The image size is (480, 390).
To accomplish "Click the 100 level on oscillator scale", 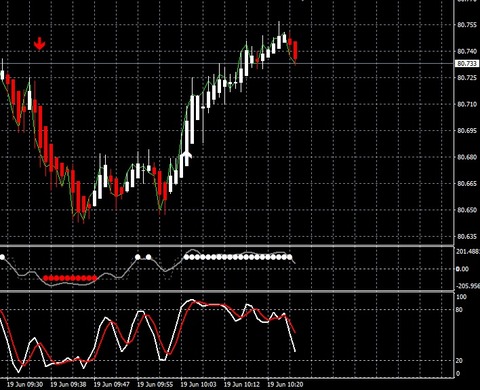I will (x=462, y=297).
